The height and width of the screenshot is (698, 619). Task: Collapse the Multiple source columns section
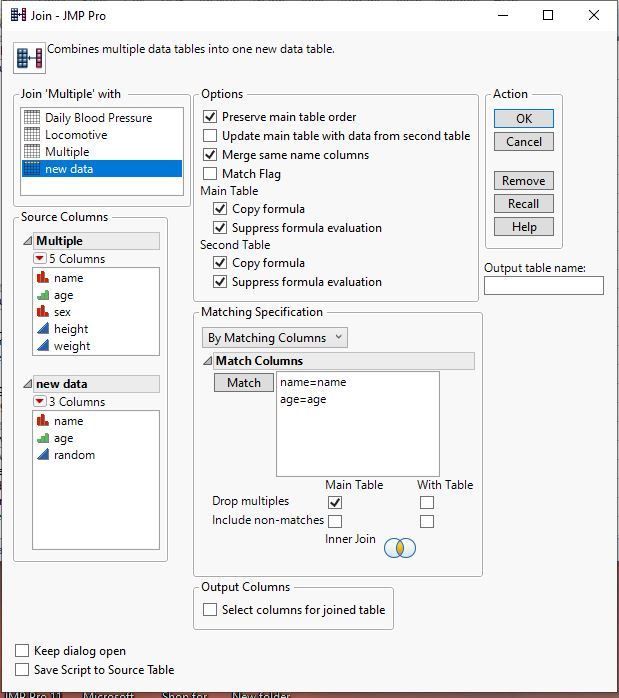(28, 240)
